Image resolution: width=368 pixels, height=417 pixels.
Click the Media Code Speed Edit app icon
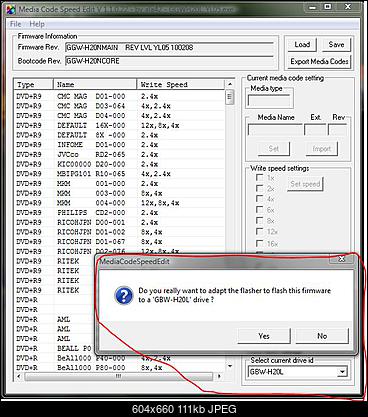pos(10,9)
